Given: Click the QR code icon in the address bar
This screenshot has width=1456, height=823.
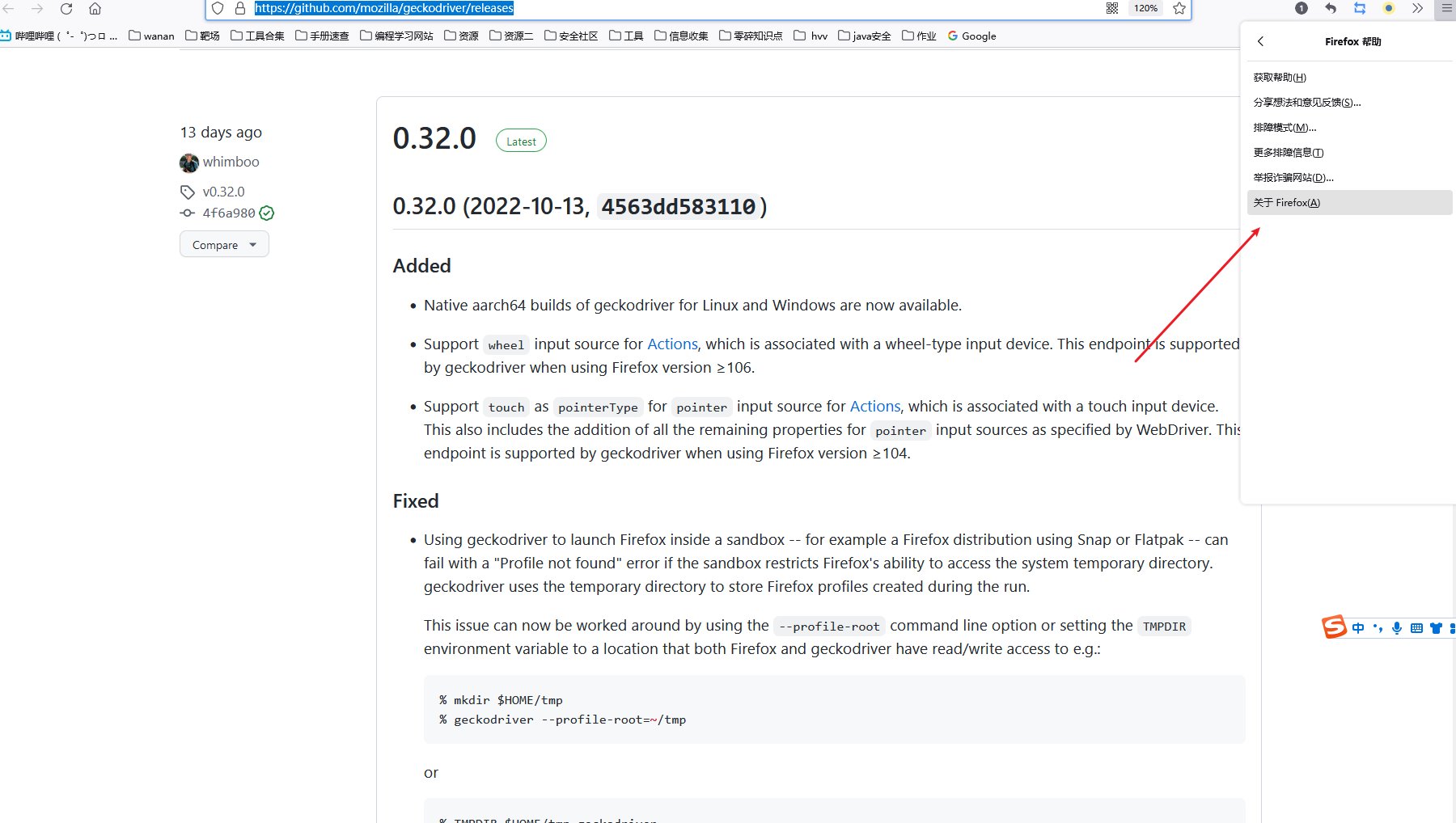Looking at the screenshot, I should tap(1111, 8).
